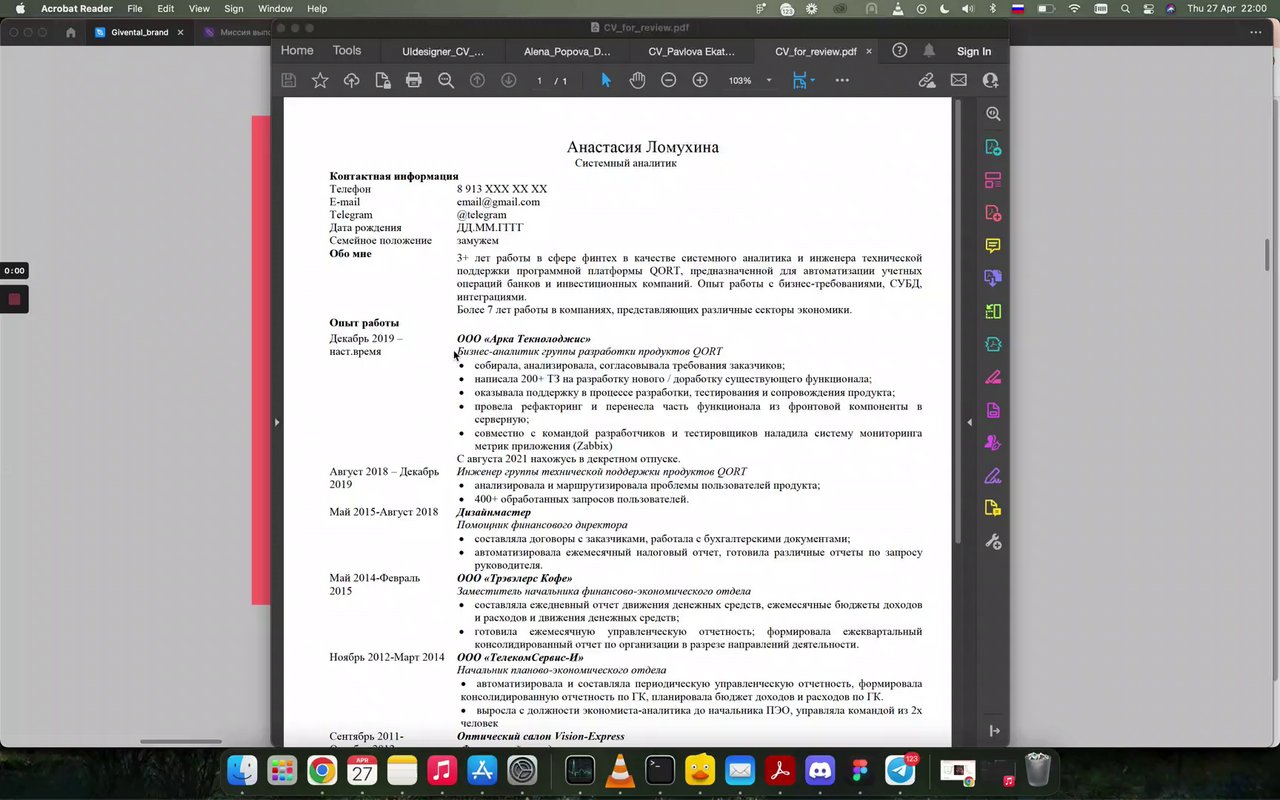Click the page number input field

(540, 81)
